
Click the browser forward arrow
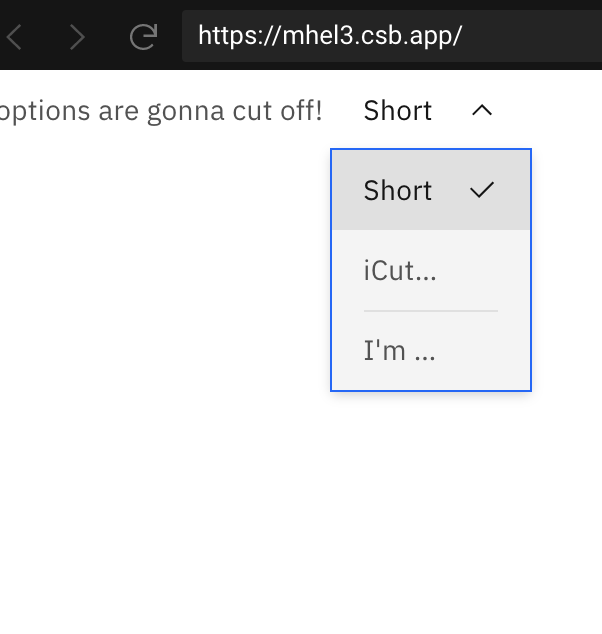(x=77, y=38)
